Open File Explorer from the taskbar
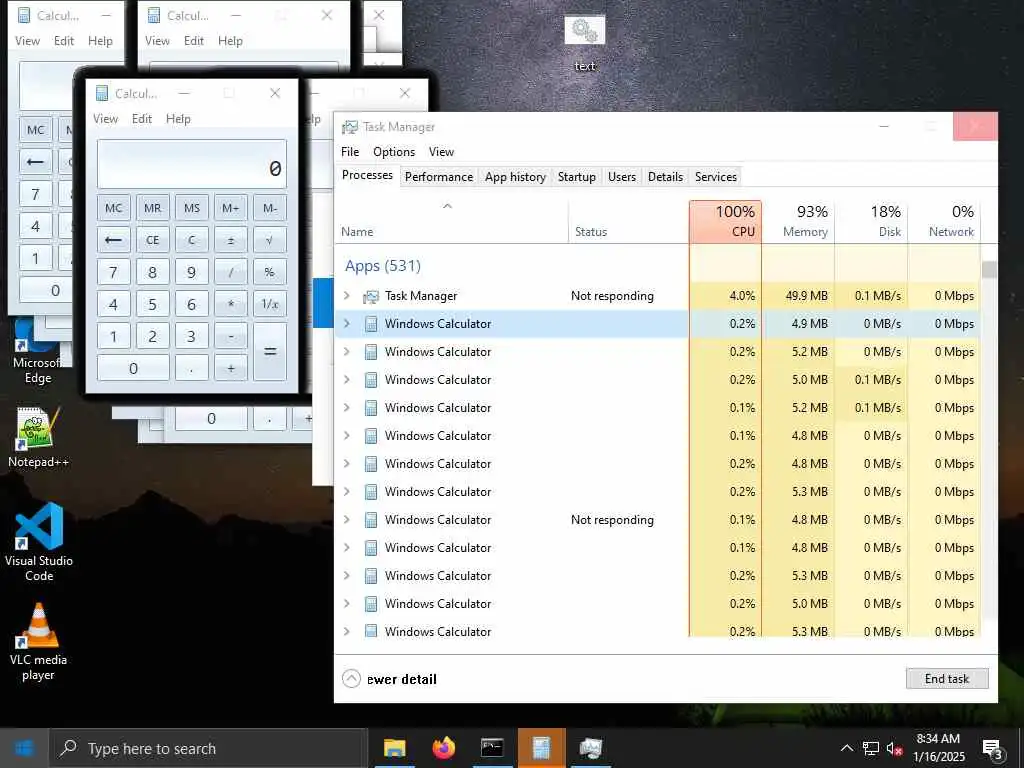The height and width of the screenshot is (768, 1024). tap(394, 748)
